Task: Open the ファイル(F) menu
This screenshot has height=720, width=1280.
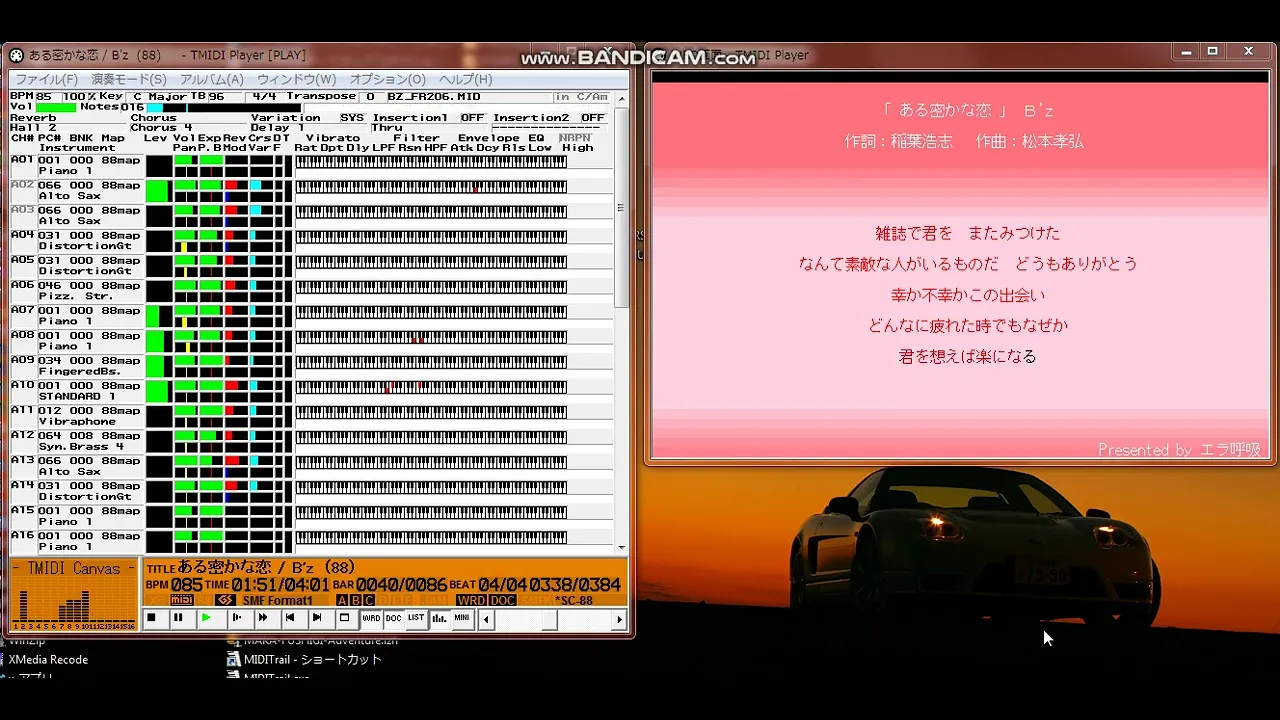Action: [46, 79]
